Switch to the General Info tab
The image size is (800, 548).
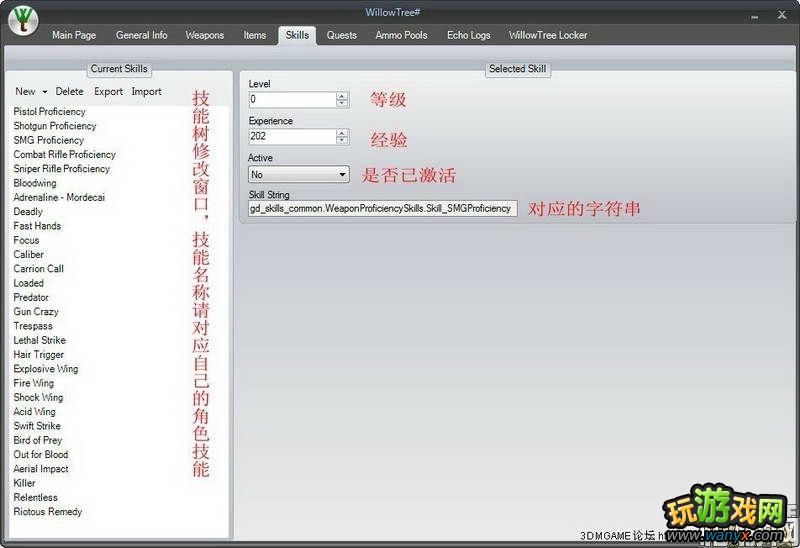point(141,35)
